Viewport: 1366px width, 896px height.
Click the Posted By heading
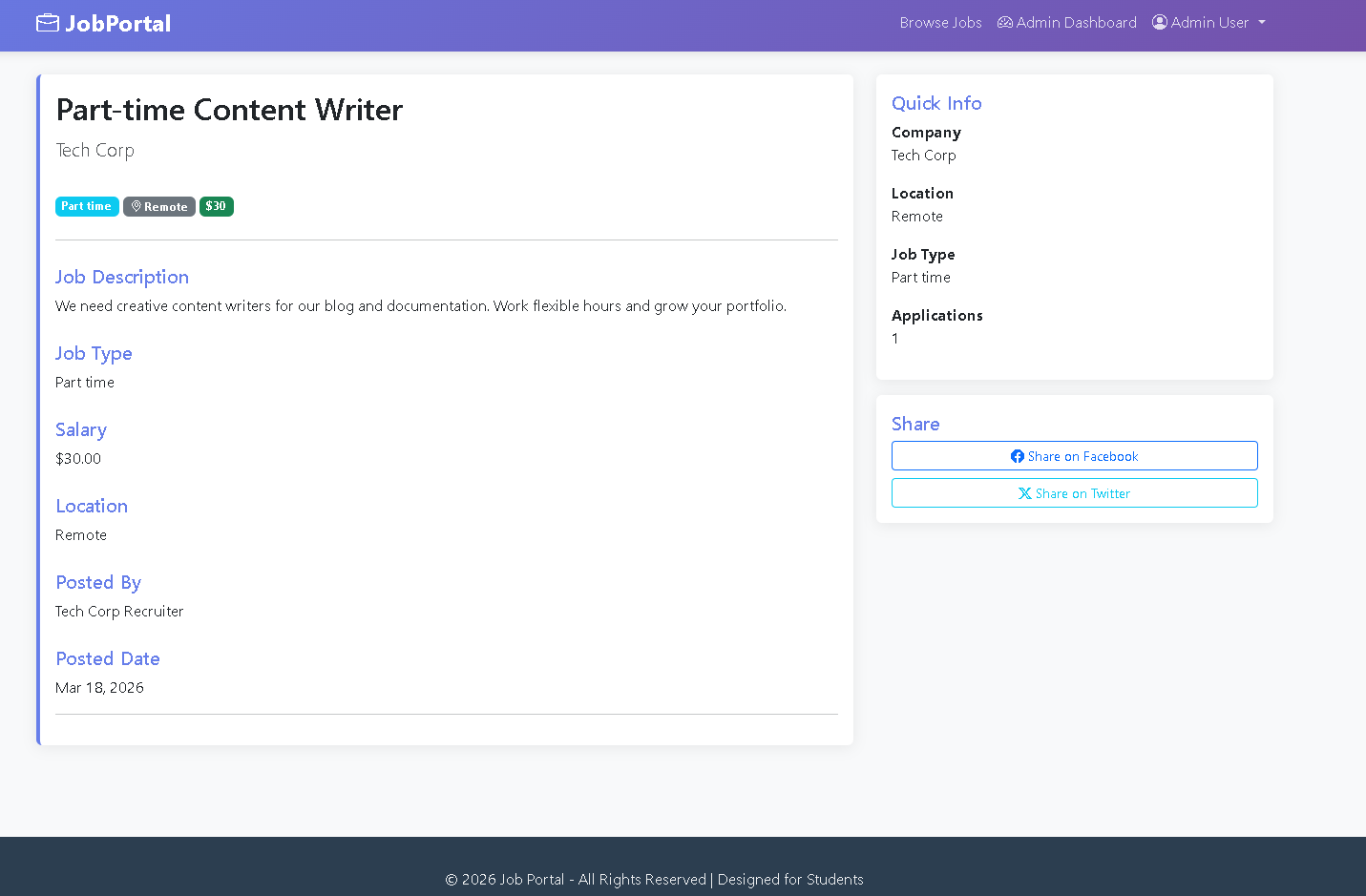(98, 582)
